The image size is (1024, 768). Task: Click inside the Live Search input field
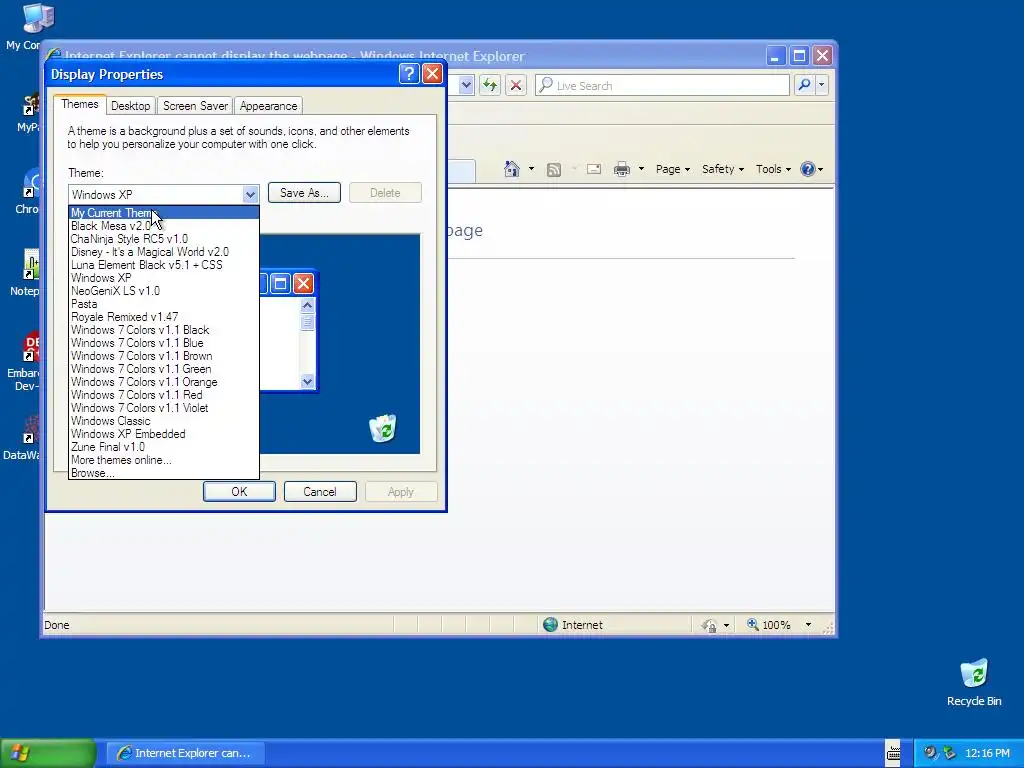[662, 85]
